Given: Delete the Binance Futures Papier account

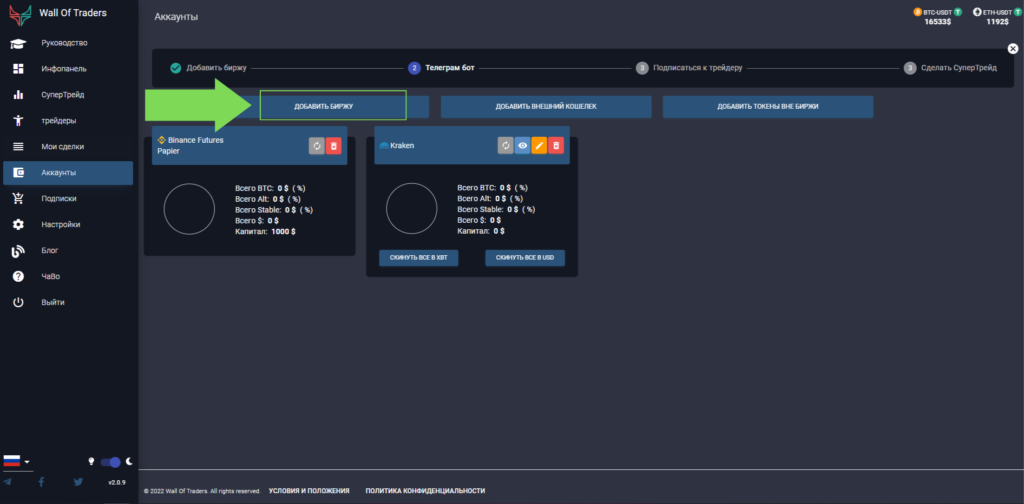Looking at the screenshot, I should tap(333, 146).
